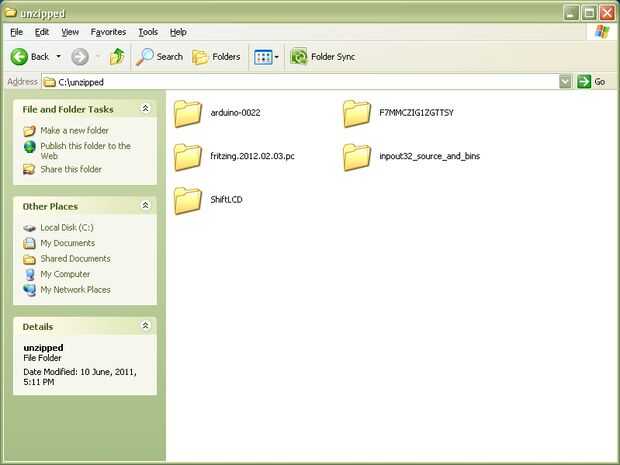Maximize the unzipped window
The image size is (620, 465).
[x=589, y=13]
